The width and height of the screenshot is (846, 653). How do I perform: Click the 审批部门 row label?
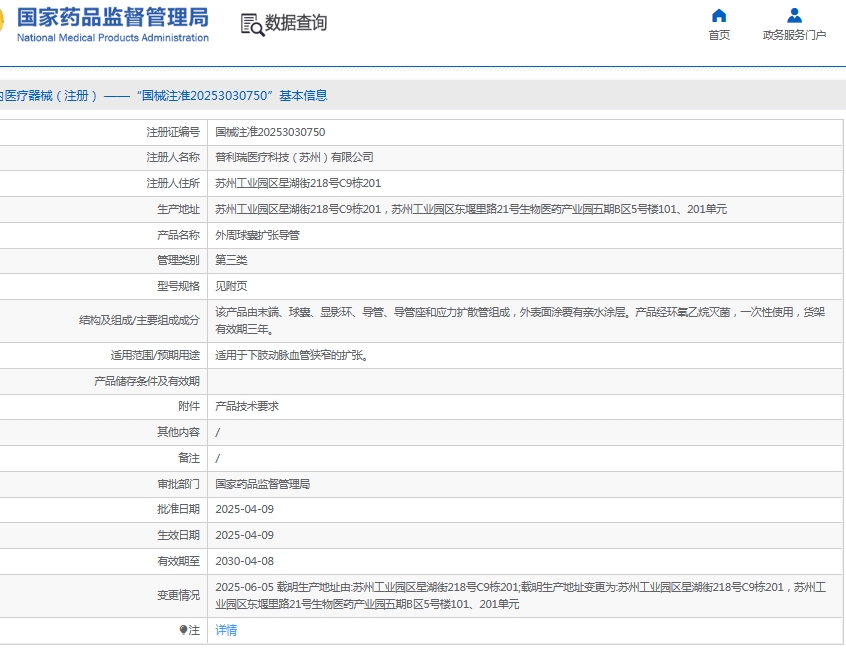click(x=178, y=484)
